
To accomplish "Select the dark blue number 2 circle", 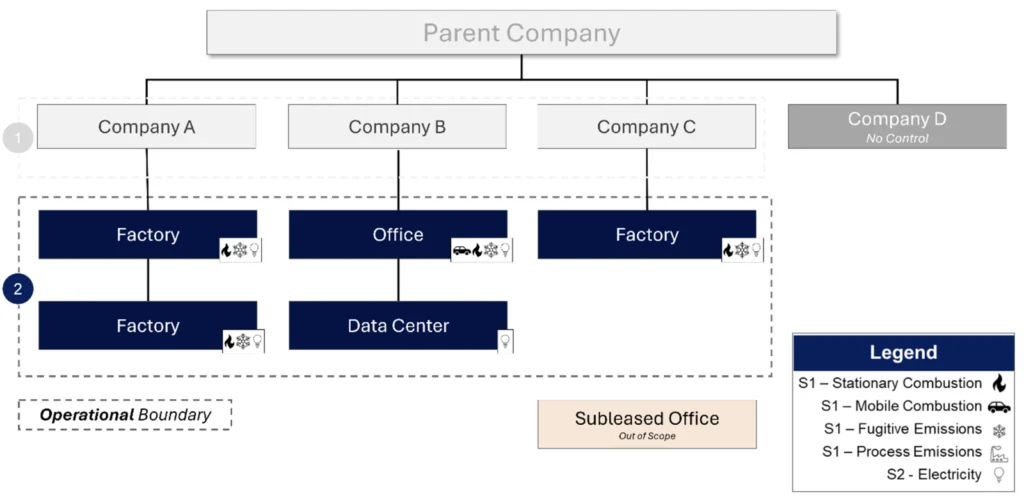I will (18, 289).
